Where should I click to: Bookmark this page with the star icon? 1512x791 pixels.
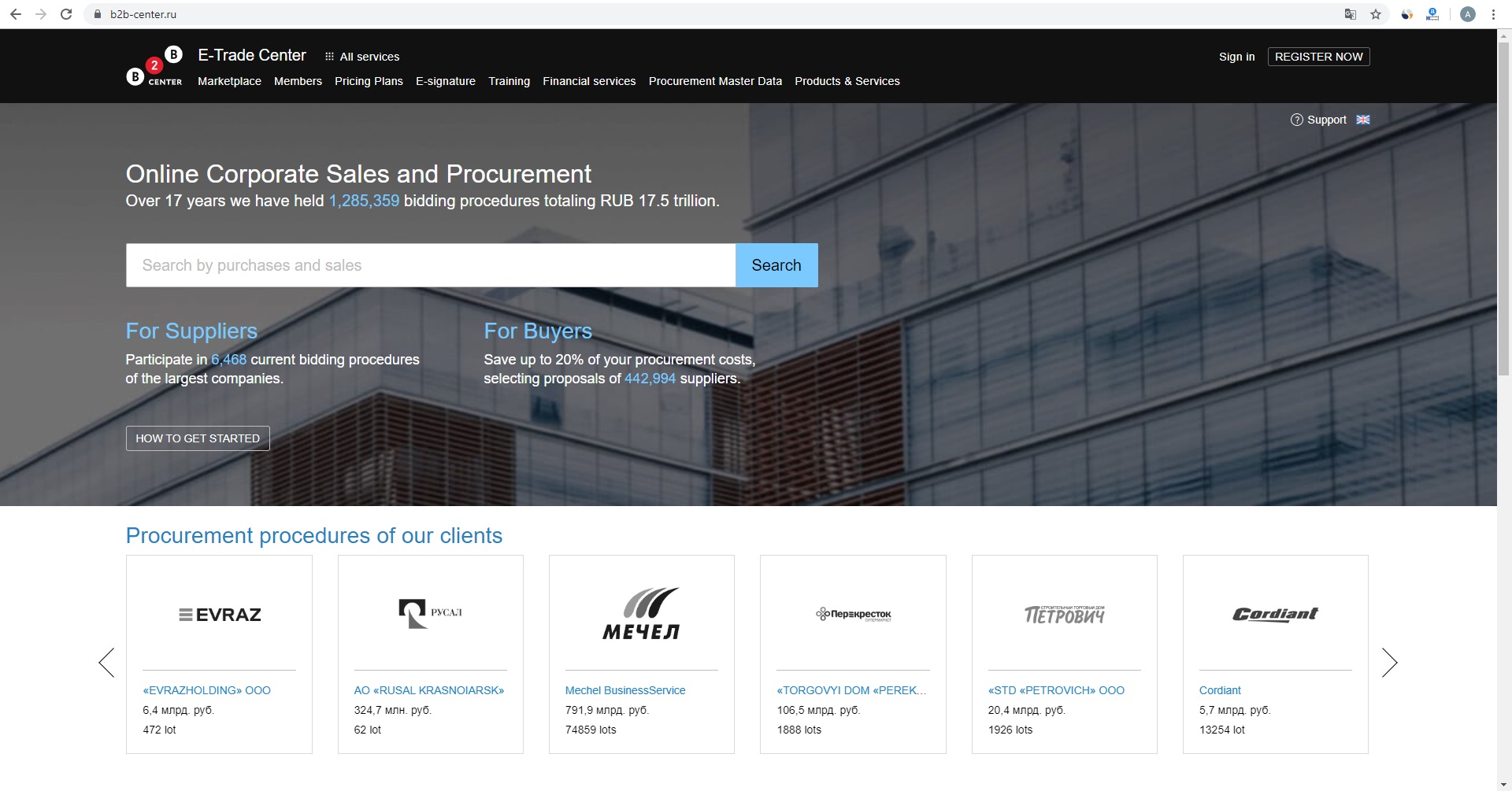tap(1376, 14)
